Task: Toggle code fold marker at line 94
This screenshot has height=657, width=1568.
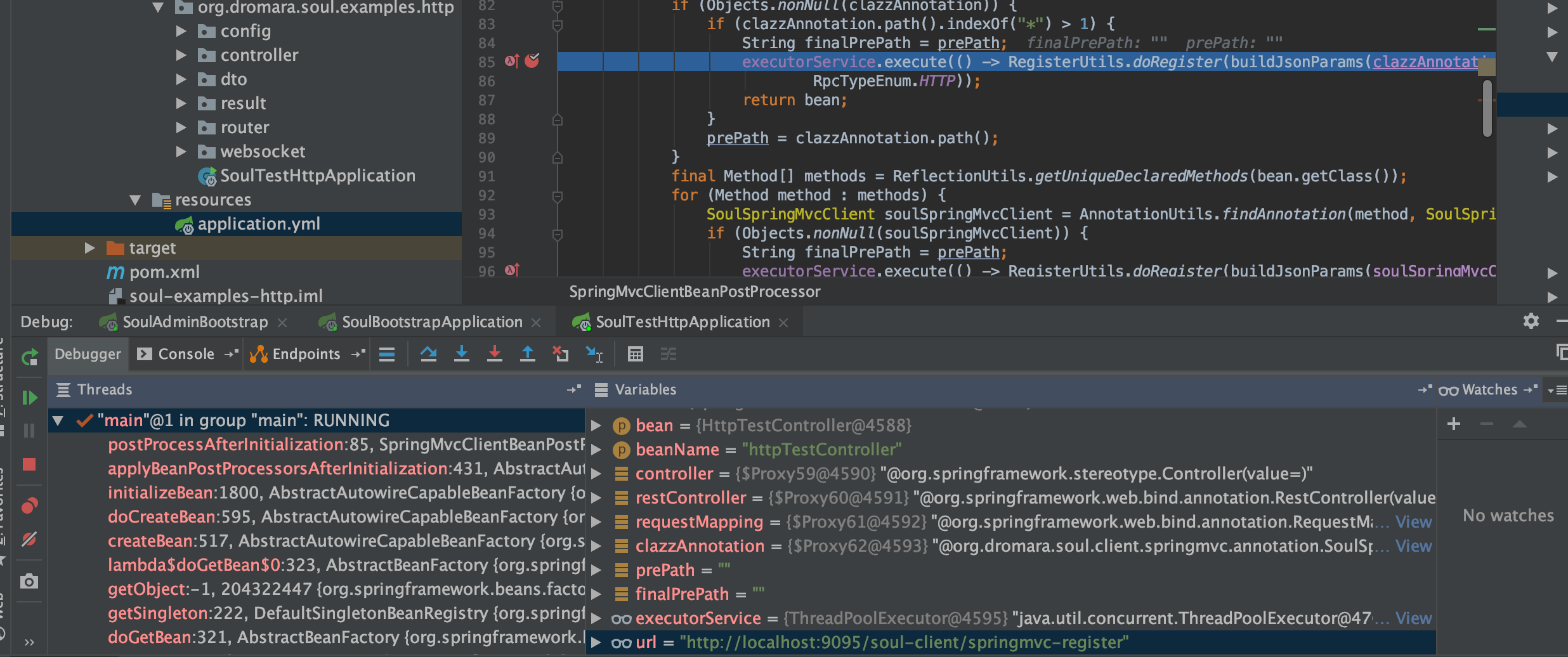Action: click(x=557, y=235)
